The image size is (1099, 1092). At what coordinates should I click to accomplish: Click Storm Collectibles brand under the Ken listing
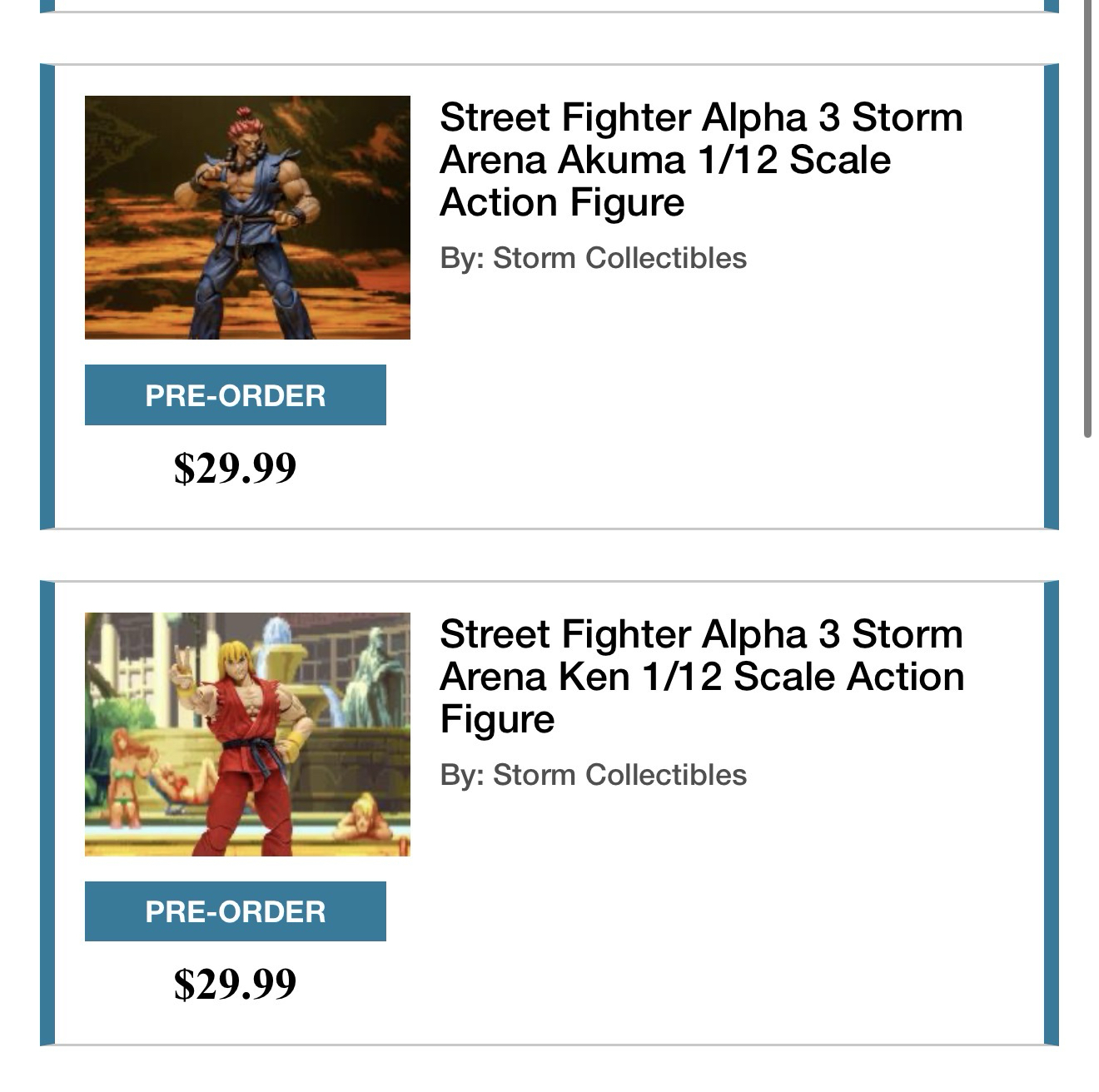(619, 775)
